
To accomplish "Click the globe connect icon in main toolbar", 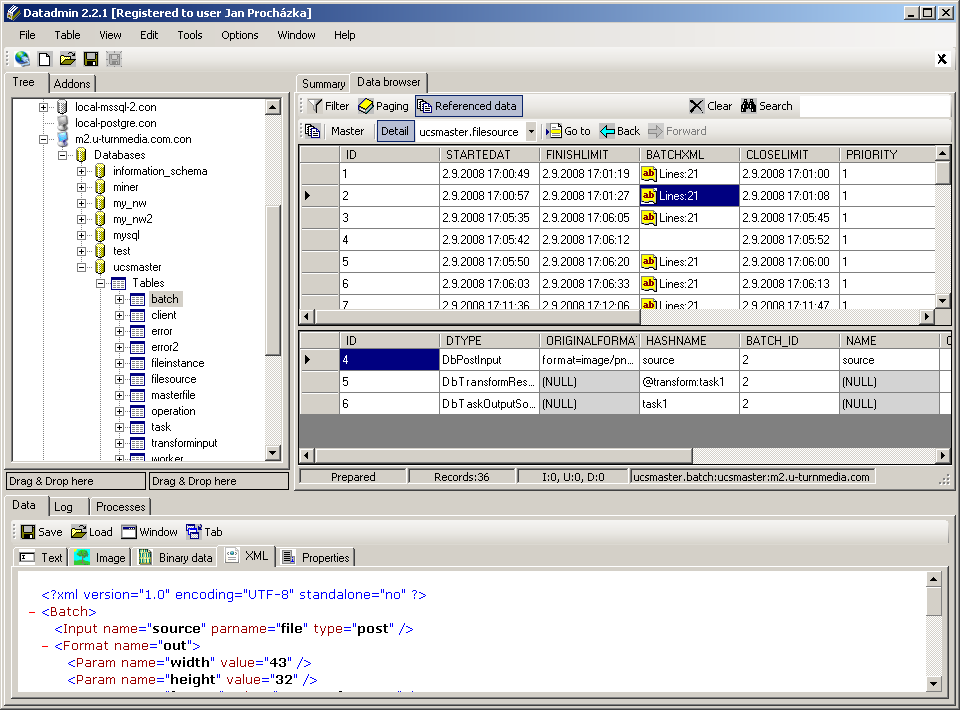I will 22,59.
